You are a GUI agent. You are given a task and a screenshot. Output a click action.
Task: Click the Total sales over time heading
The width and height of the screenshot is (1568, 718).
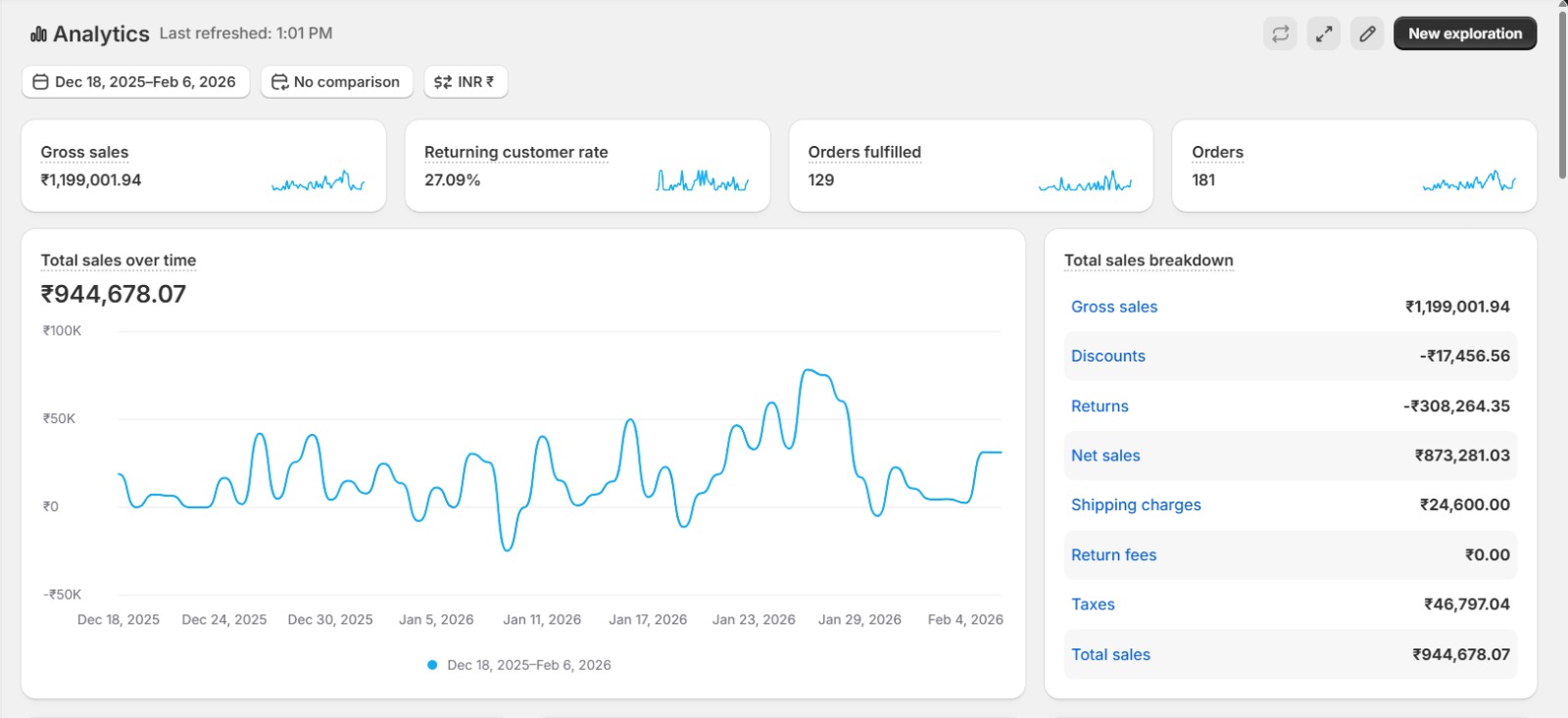(119, 261)
